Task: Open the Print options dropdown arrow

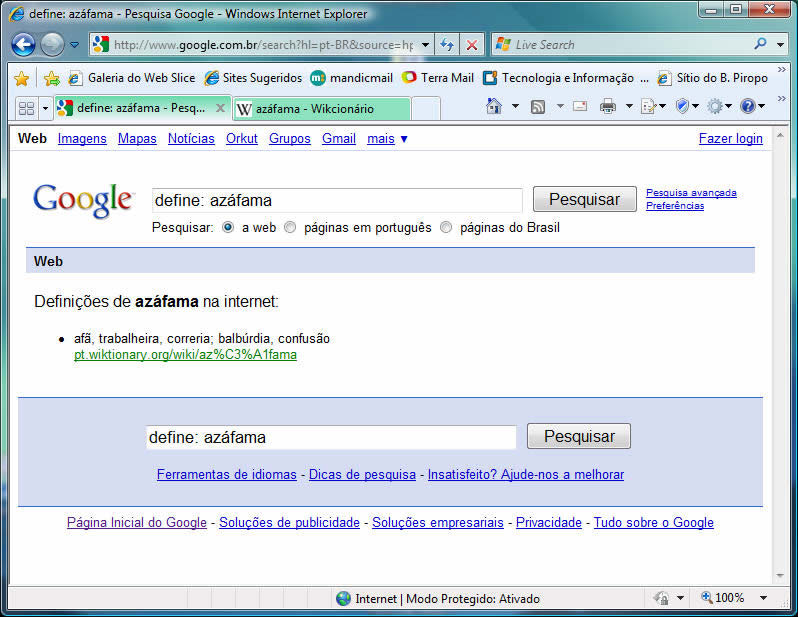Action: click(x=629, y=106)
